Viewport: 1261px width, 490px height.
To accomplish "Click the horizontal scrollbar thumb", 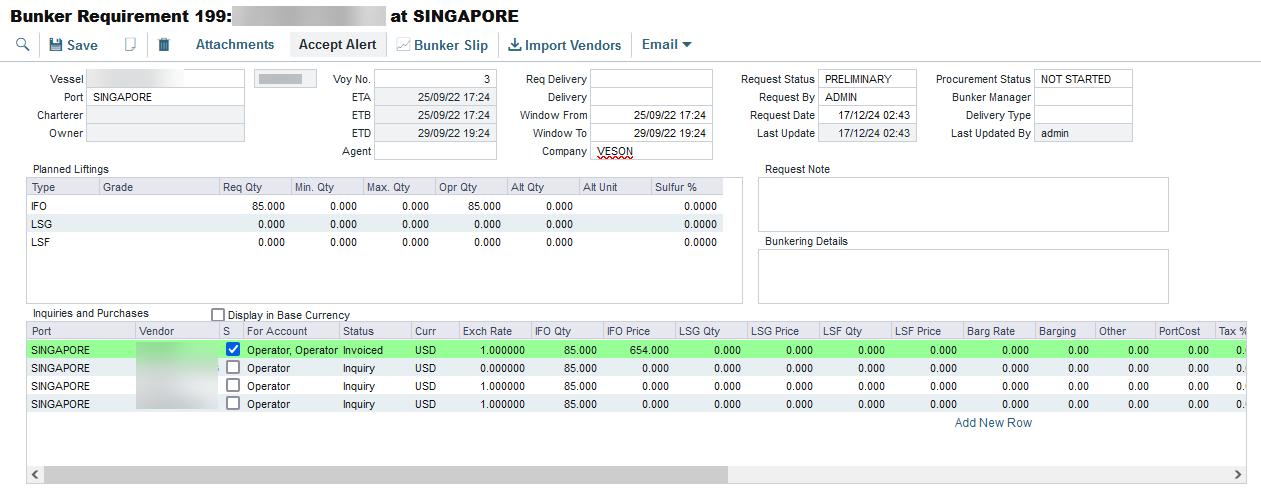I will (385, 474).
